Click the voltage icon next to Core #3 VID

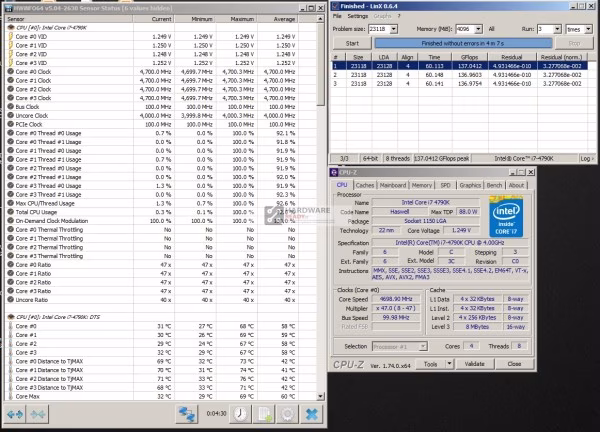click(x=11, y=63)
